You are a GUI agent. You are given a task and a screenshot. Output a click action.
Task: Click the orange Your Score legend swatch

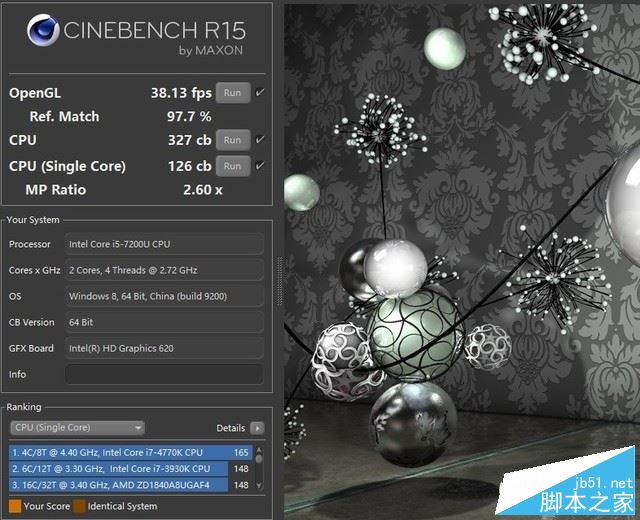point(15,506)
